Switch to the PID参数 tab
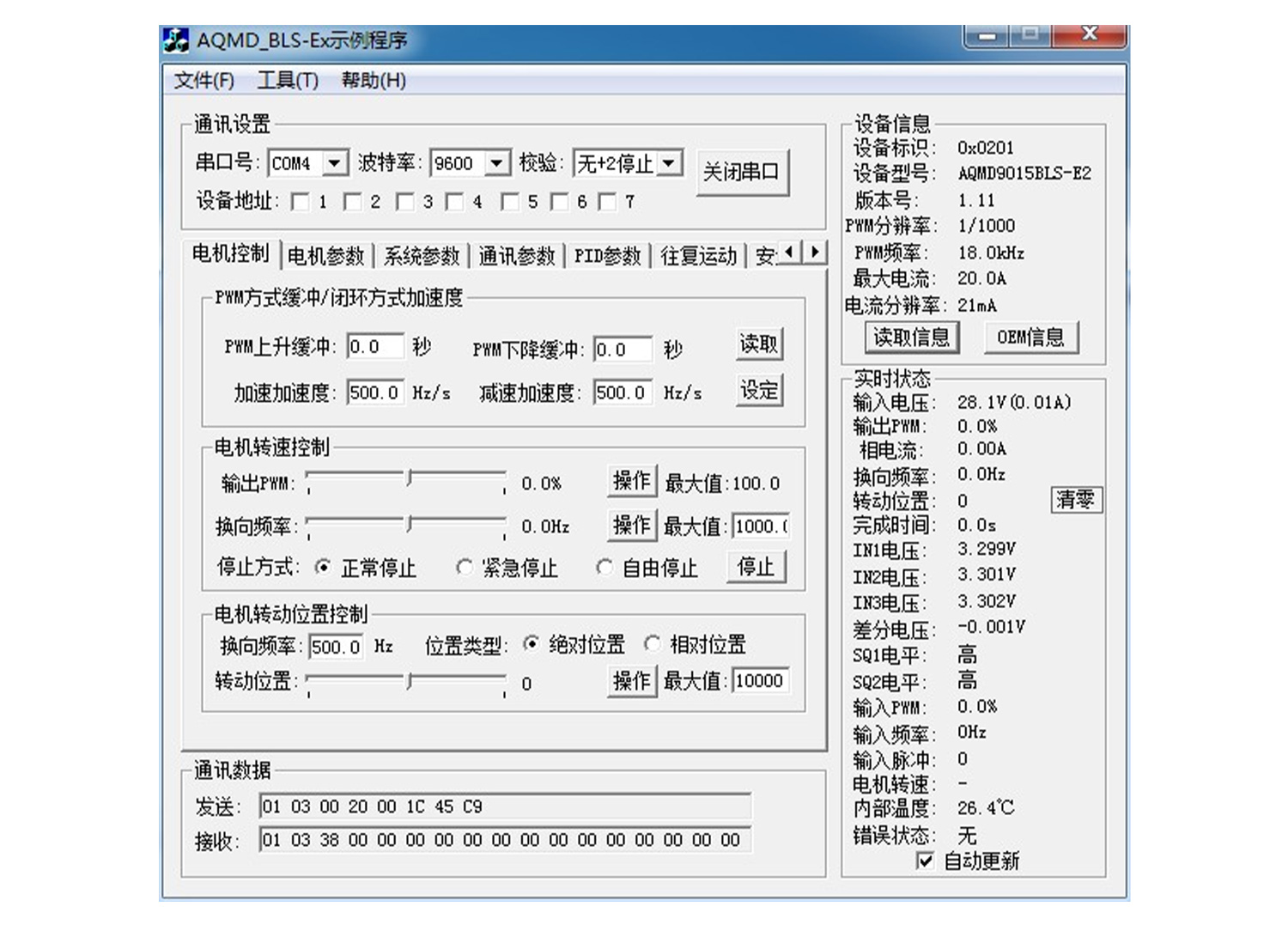The width and height of the screenshot is (1288, 937). pos(608,256)
